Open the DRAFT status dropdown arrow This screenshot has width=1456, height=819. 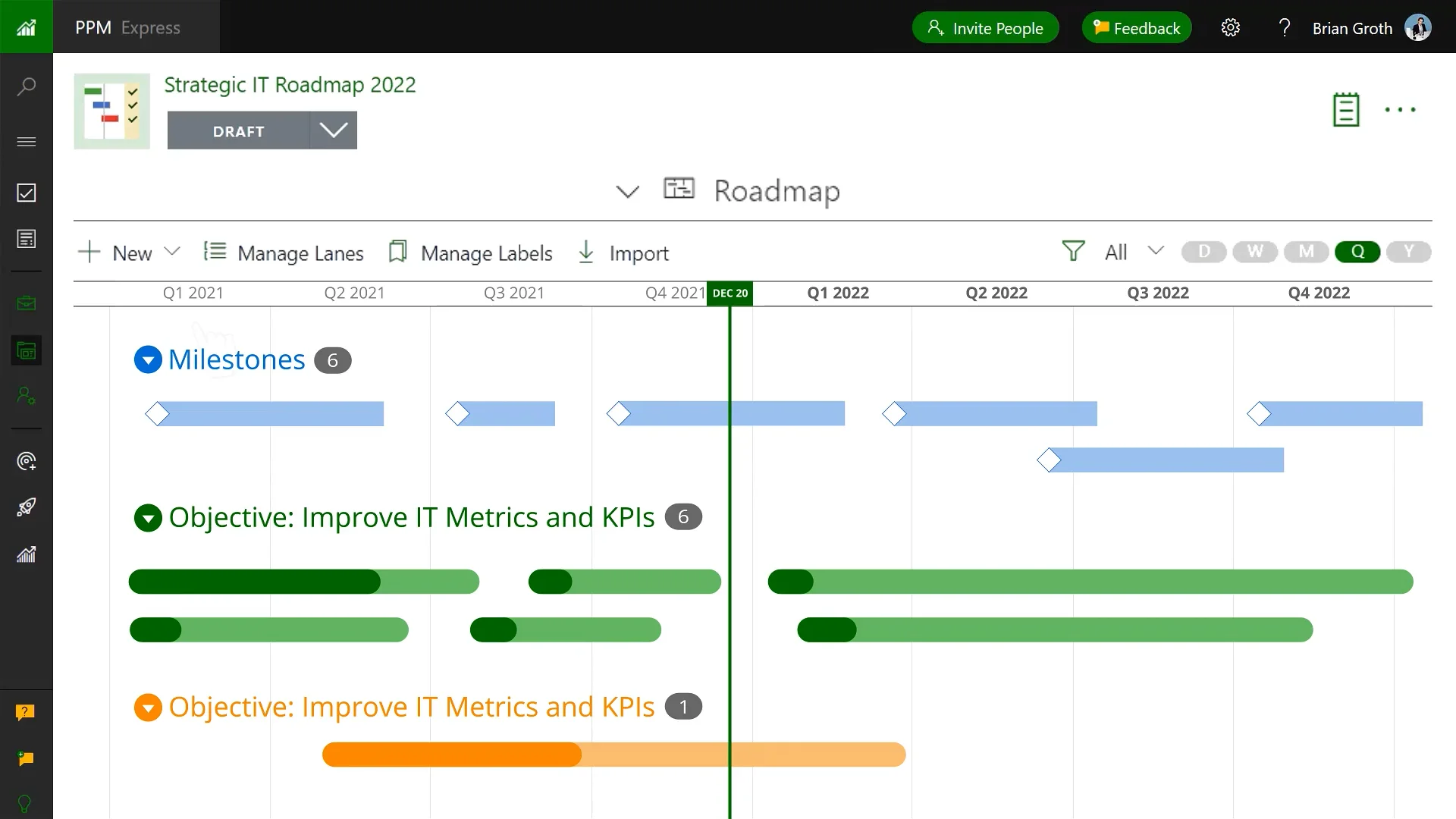click(x=333, y=130)
